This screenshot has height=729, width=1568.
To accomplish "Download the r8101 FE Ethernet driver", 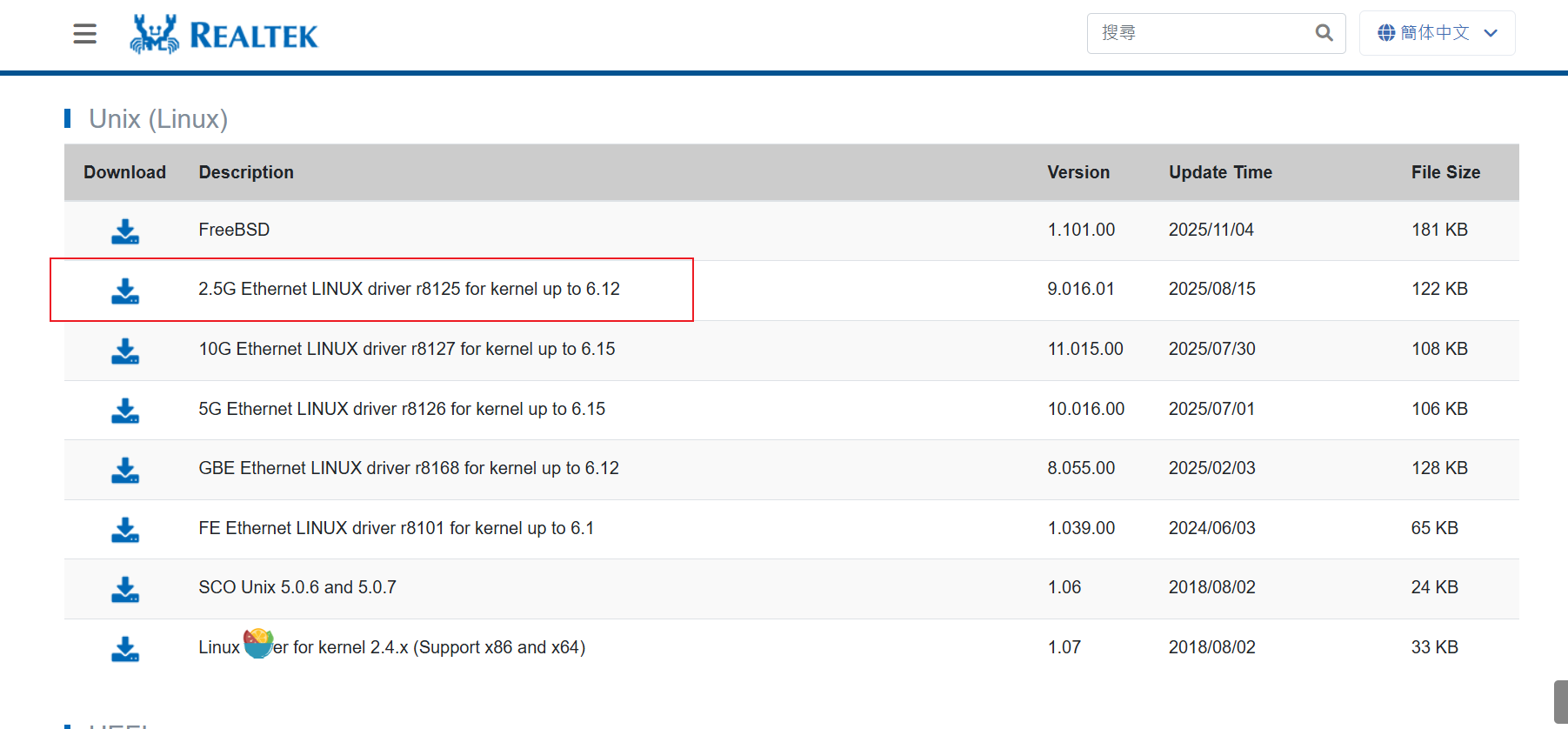I will (x=125, y=530).
